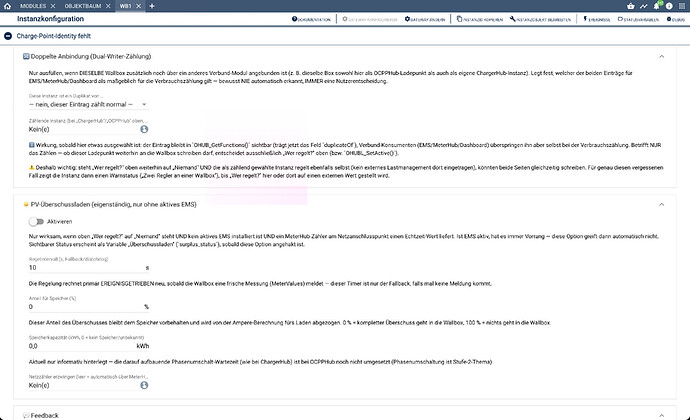
Task: Show notifications via the bell icon
Action: tap(657, 6)
